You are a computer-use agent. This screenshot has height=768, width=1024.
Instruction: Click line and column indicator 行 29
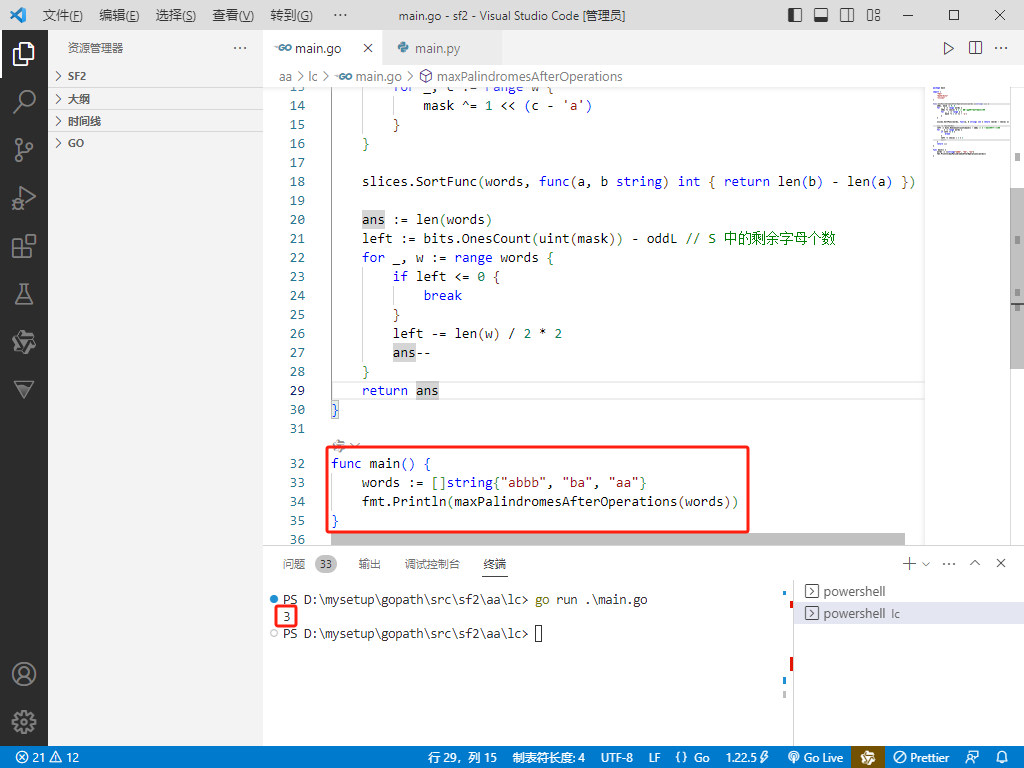click(x=462, y=758)
